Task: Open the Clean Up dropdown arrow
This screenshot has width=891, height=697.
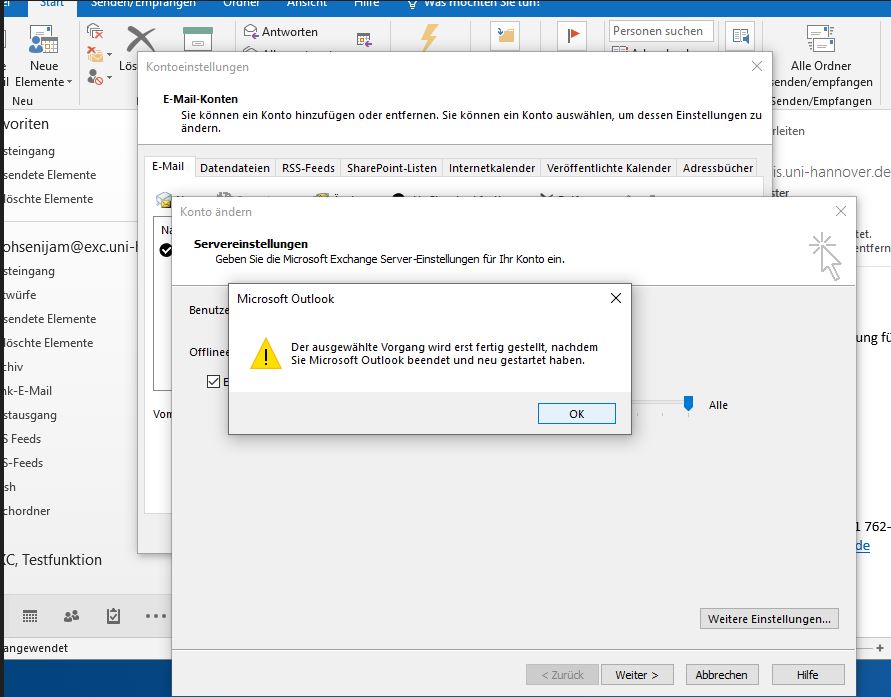Action: click(109, 55)
